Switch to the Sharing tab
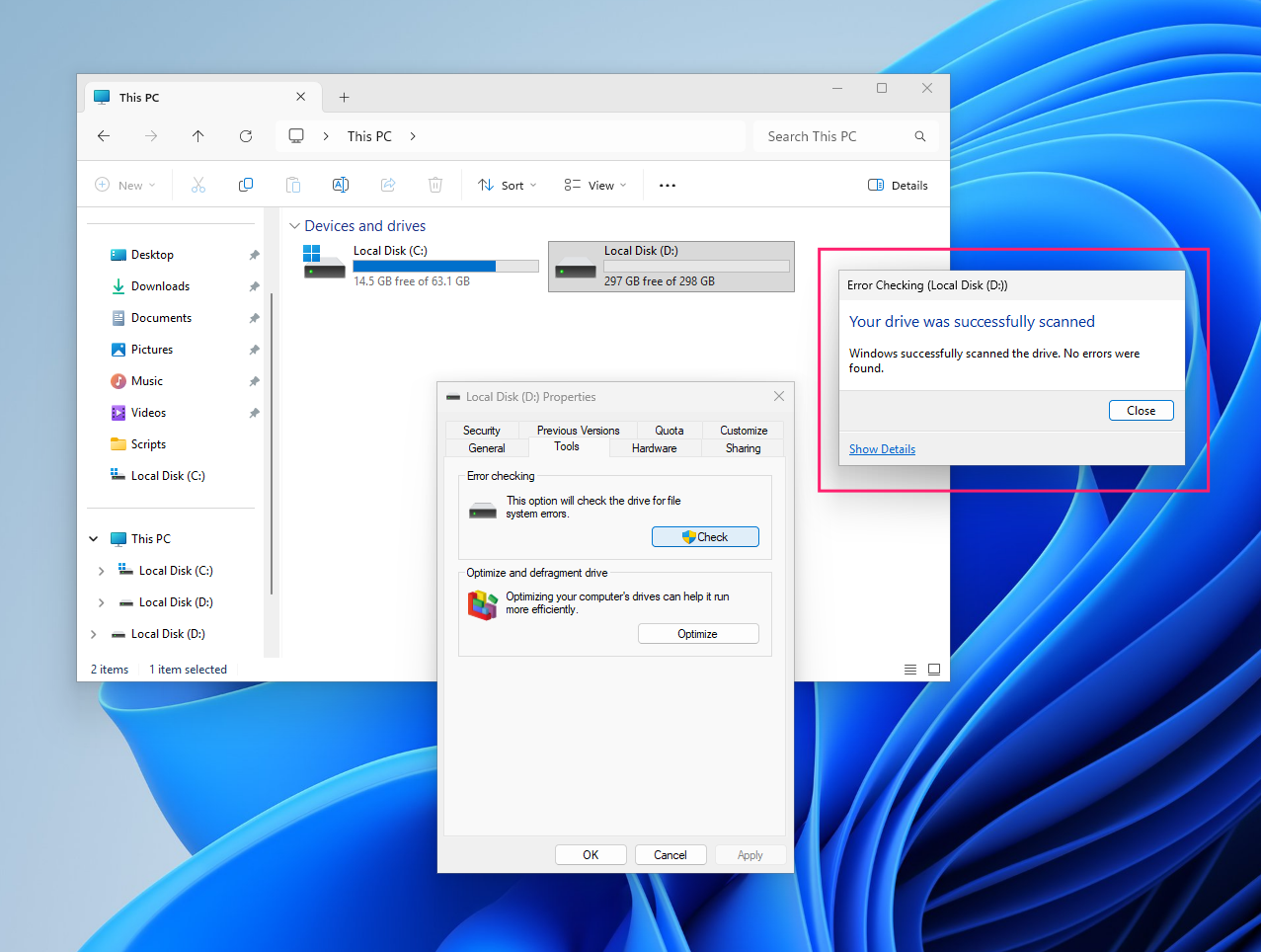Image resolution: width=1261 pixels, height=952 pixels. (744, 448)
